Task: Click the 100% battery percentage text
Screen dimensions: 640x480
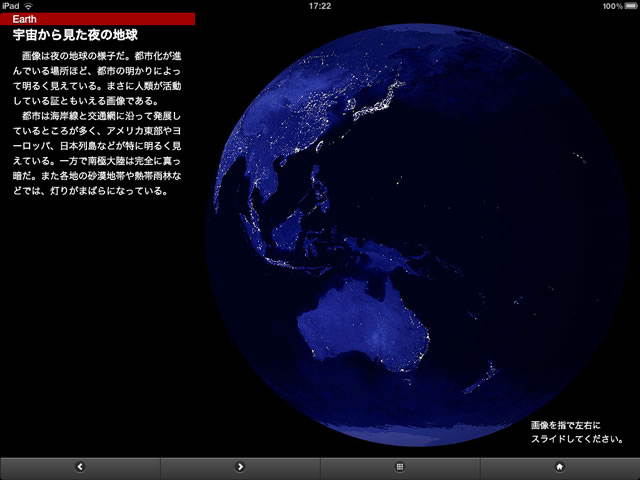Action: pos(612,6)
